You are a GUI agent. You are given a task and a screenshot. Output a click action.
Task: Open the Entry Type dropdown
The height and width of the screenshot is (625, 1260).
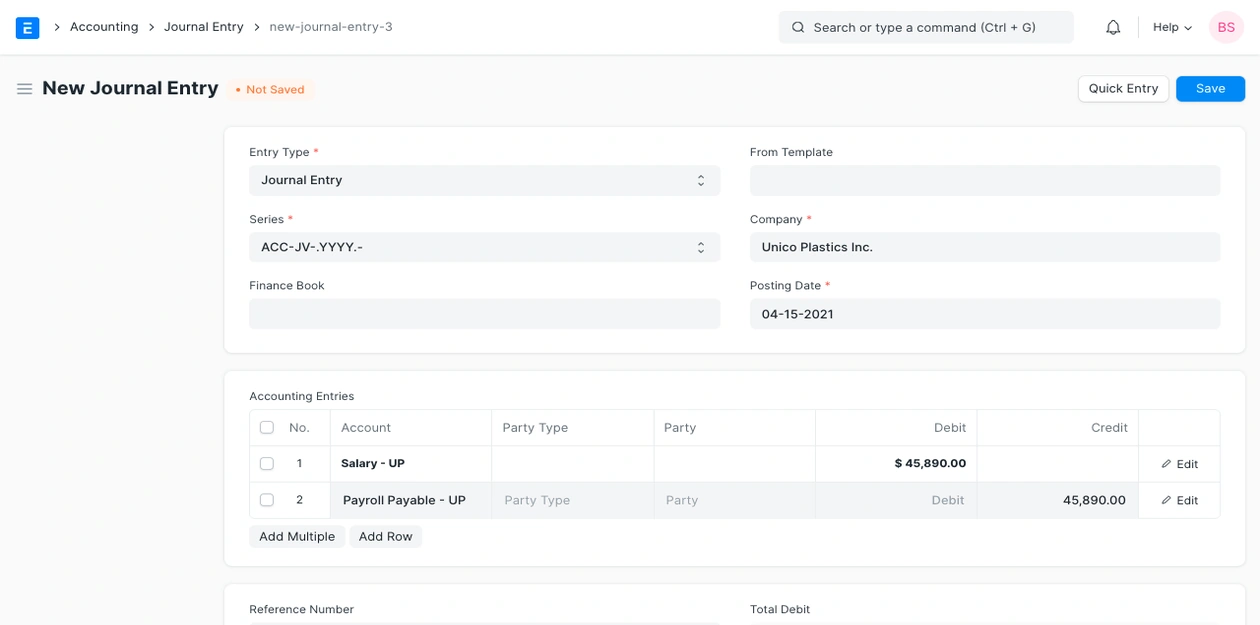484,180
